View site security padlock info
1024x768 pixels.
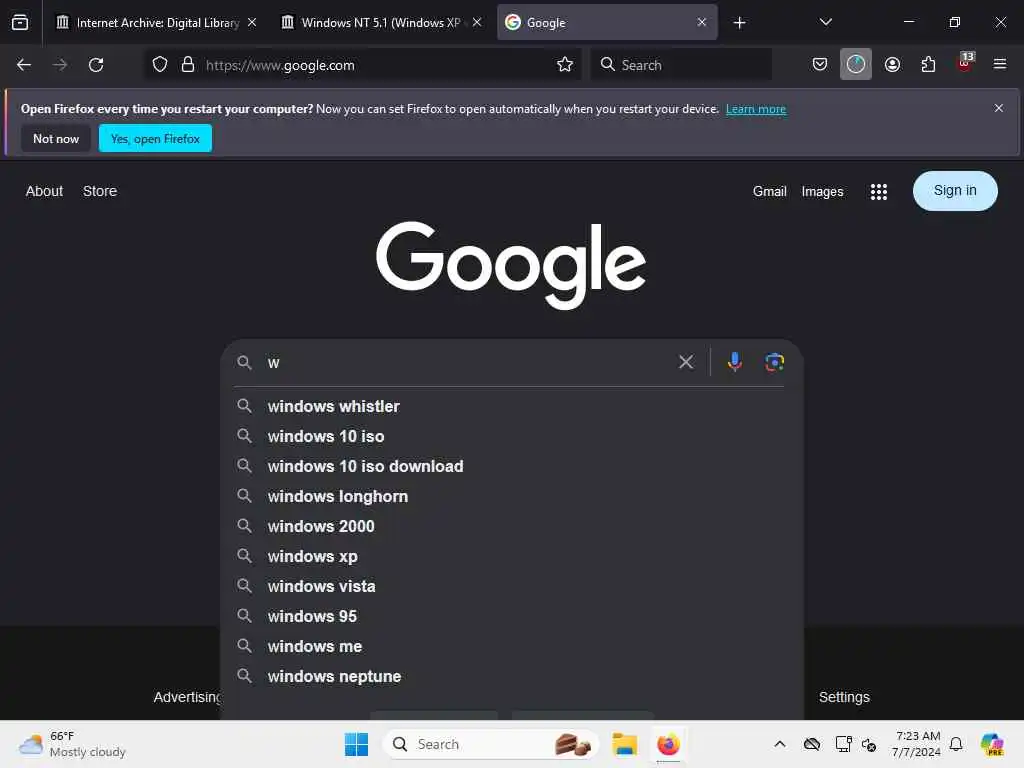[188, 65]
